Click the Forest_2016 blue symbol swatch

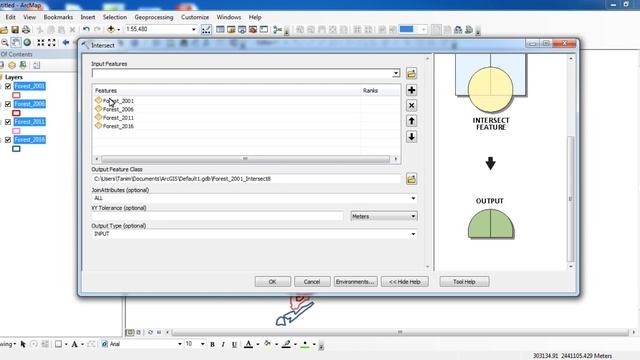pyautogui.click(x=16, y=149)
